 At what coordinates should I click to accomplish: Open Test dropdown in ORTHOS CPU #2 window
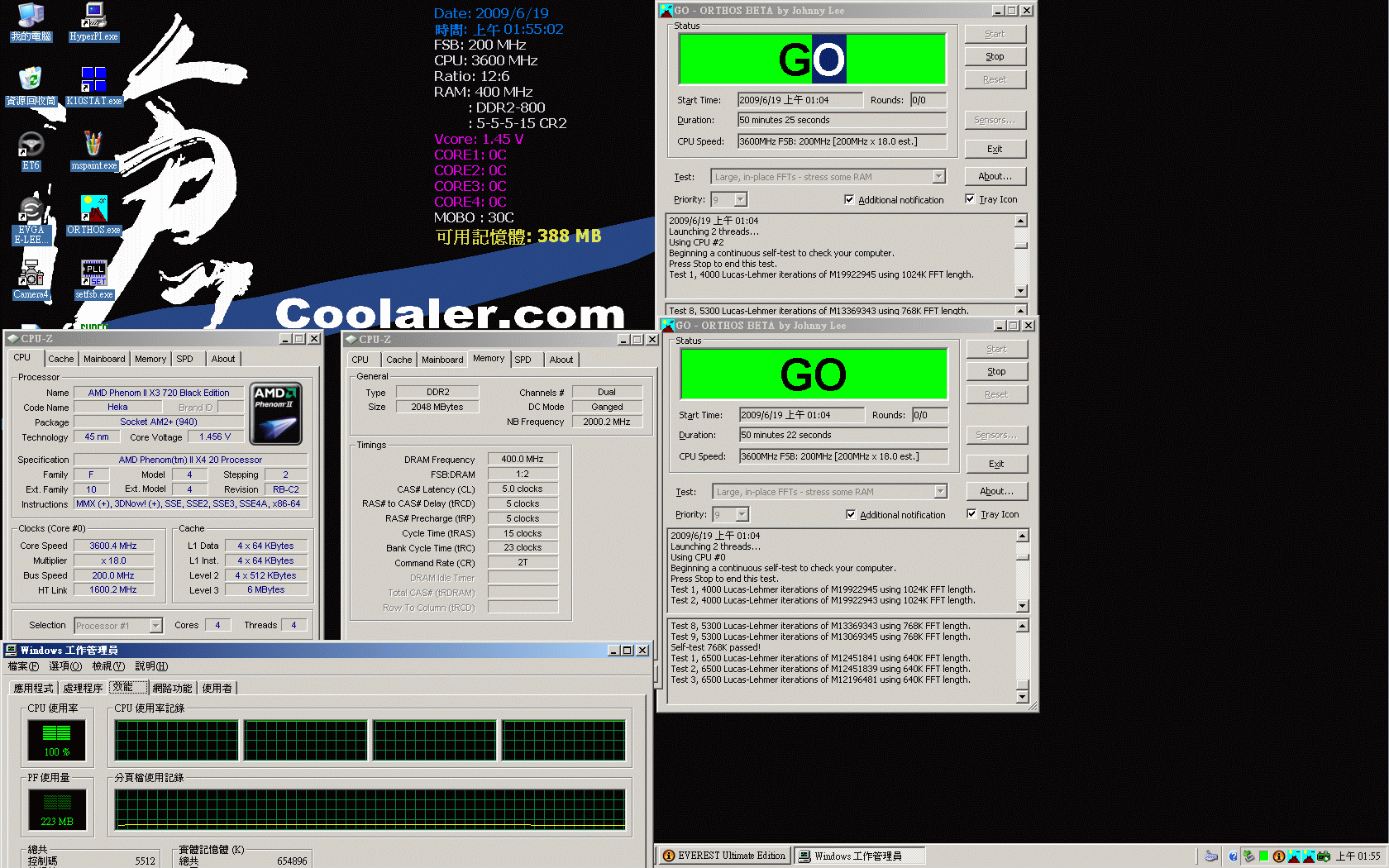tap(938, 177)
